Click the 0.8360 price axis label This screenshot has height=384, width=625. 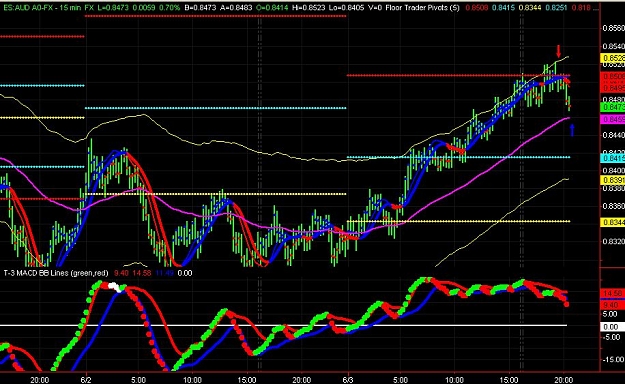click(614, 206)
